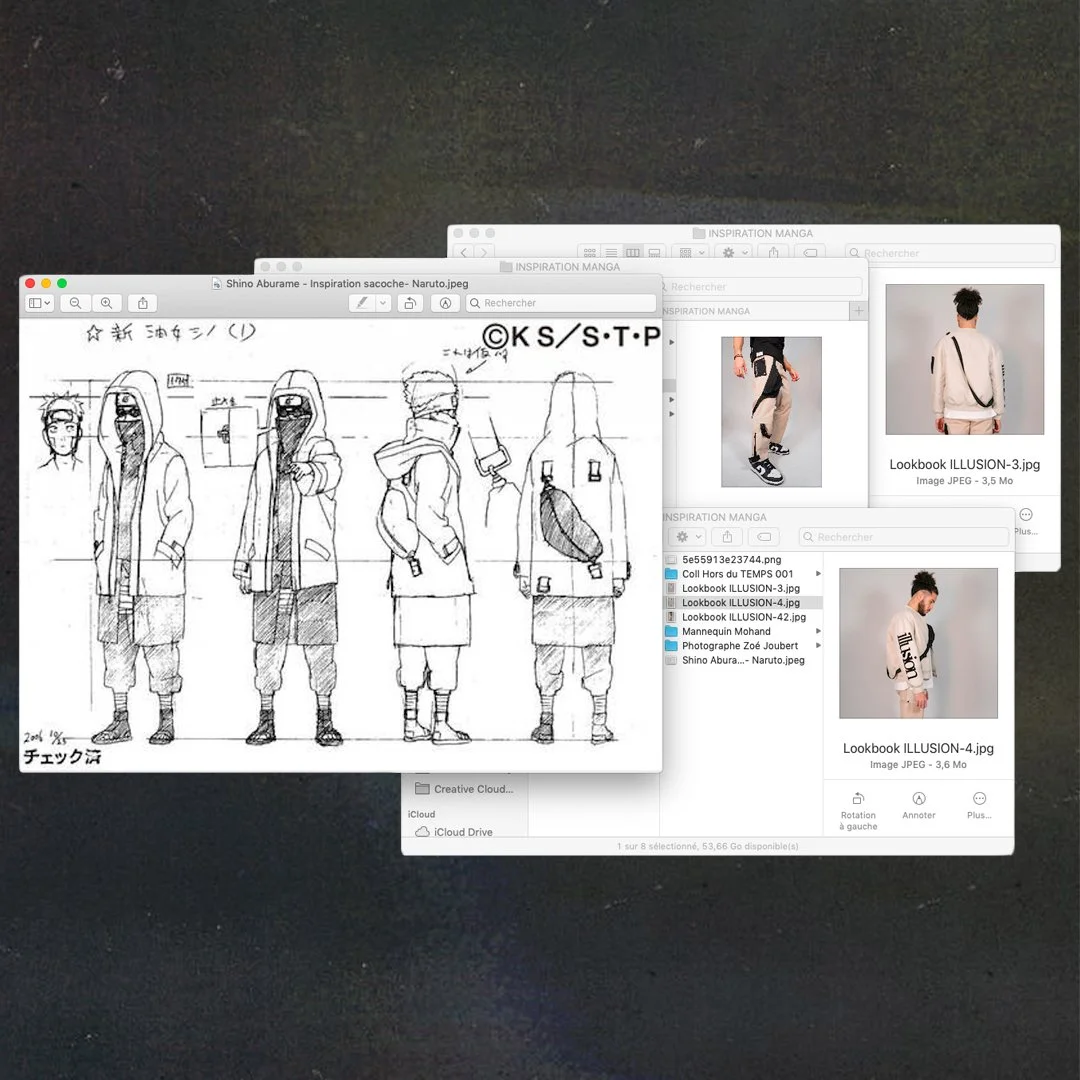
Task: Select Lookbook ILLUSION-4.jpg in the file list
Action: 742,603
